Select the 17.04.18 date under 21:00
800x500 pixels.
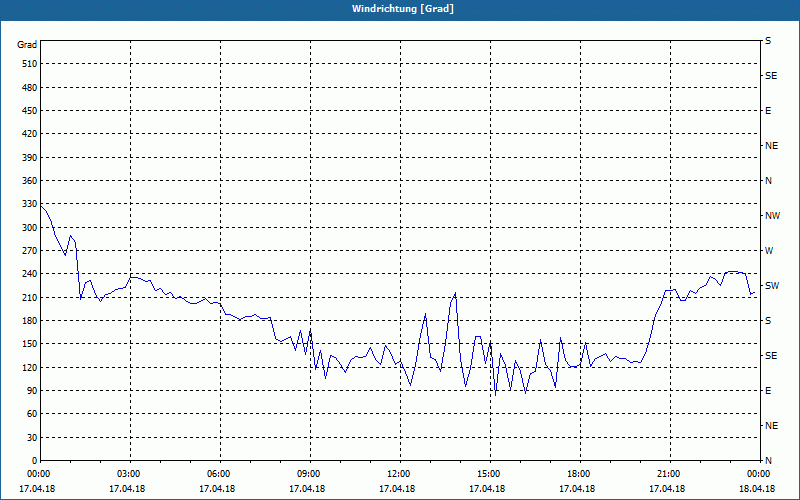667,489
